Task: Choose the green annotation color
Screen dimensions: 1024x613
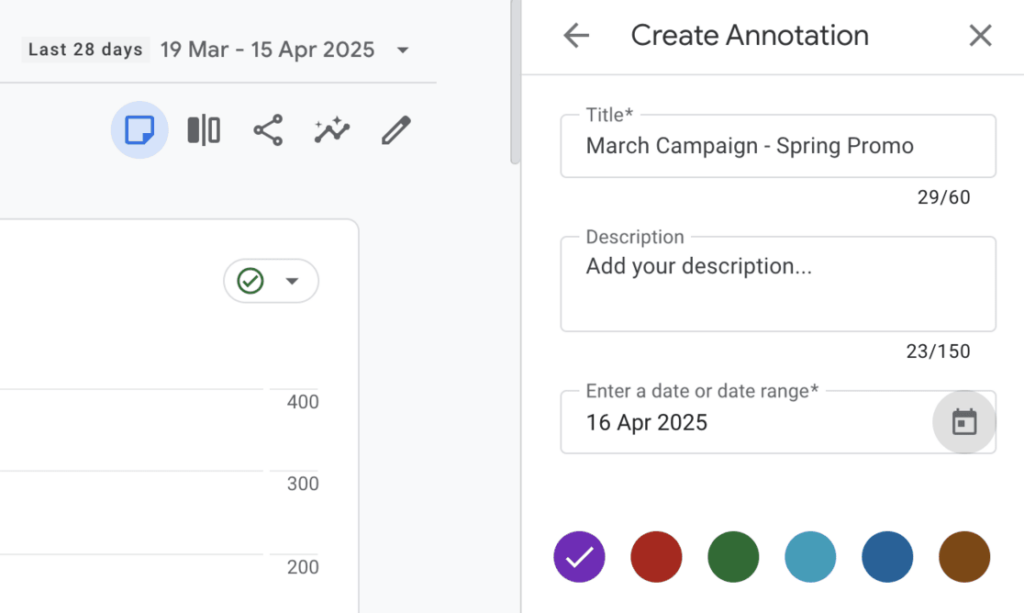Action: point(733,557)
